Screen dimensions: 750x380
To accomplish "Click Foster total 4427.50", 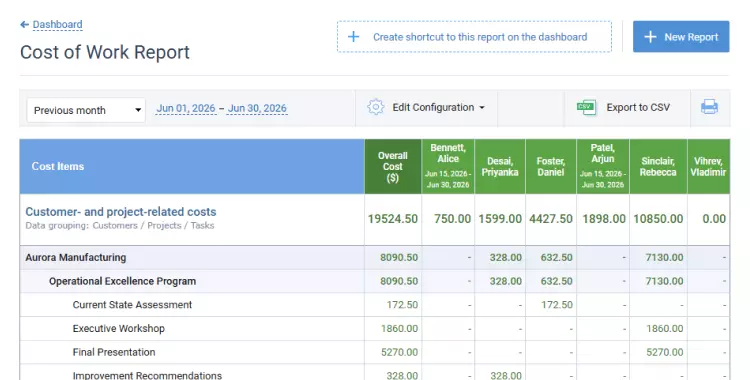I will 551,219.
